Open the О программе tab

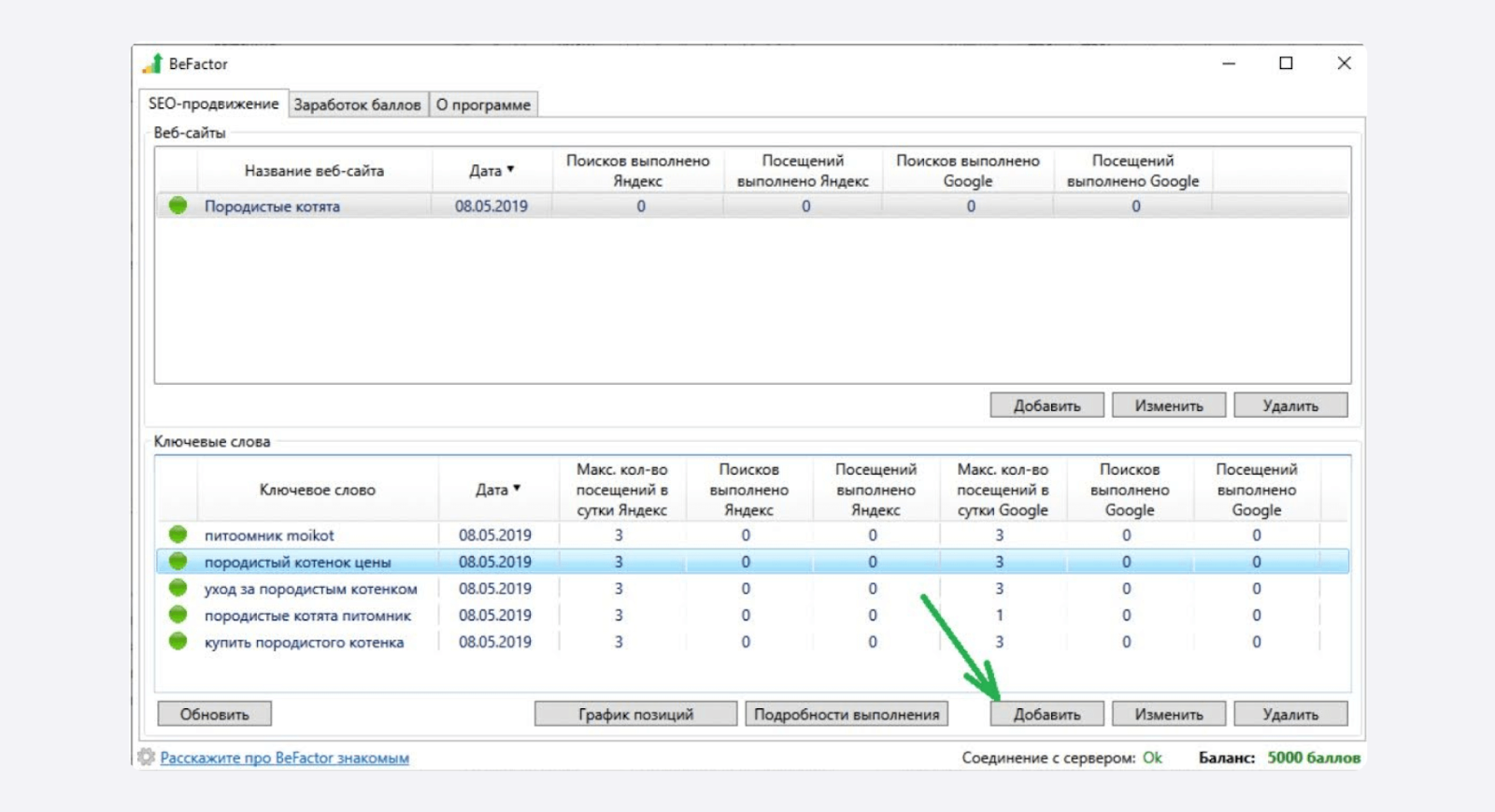pos(483,105)
